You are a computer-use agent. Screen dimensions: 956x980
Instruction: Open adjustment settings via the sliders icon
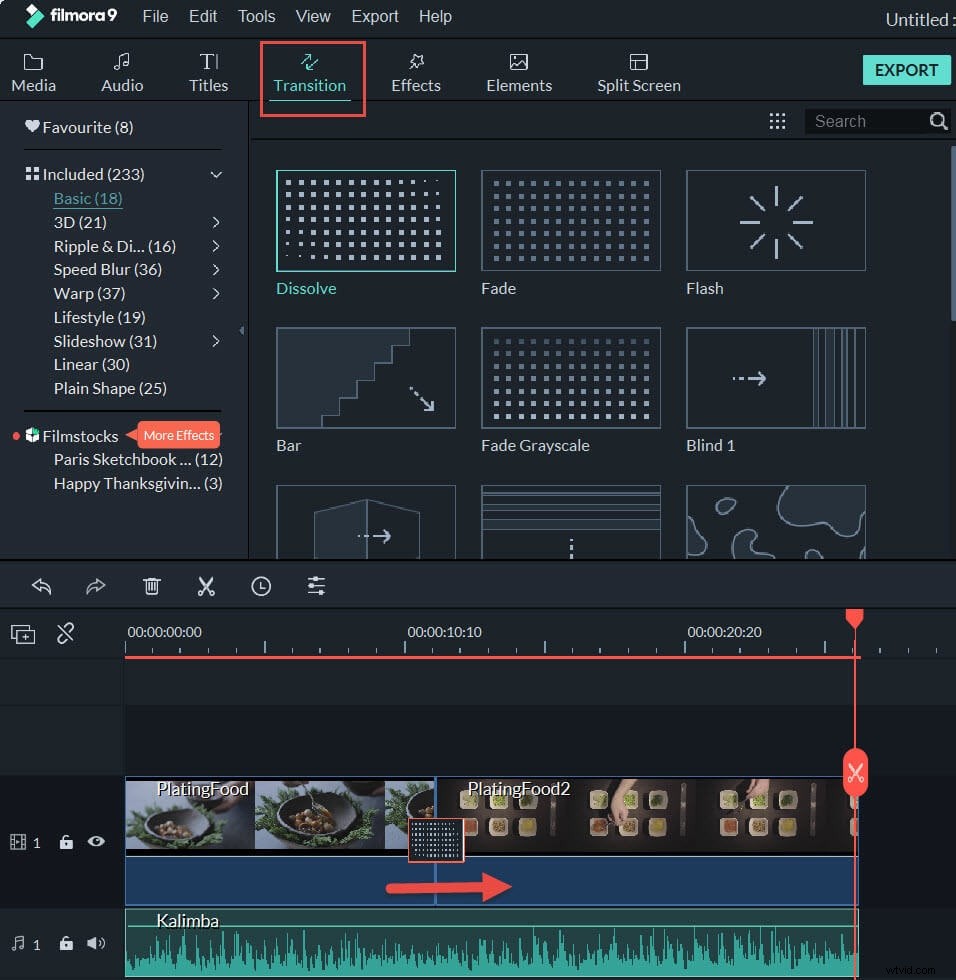pos(316,586)
